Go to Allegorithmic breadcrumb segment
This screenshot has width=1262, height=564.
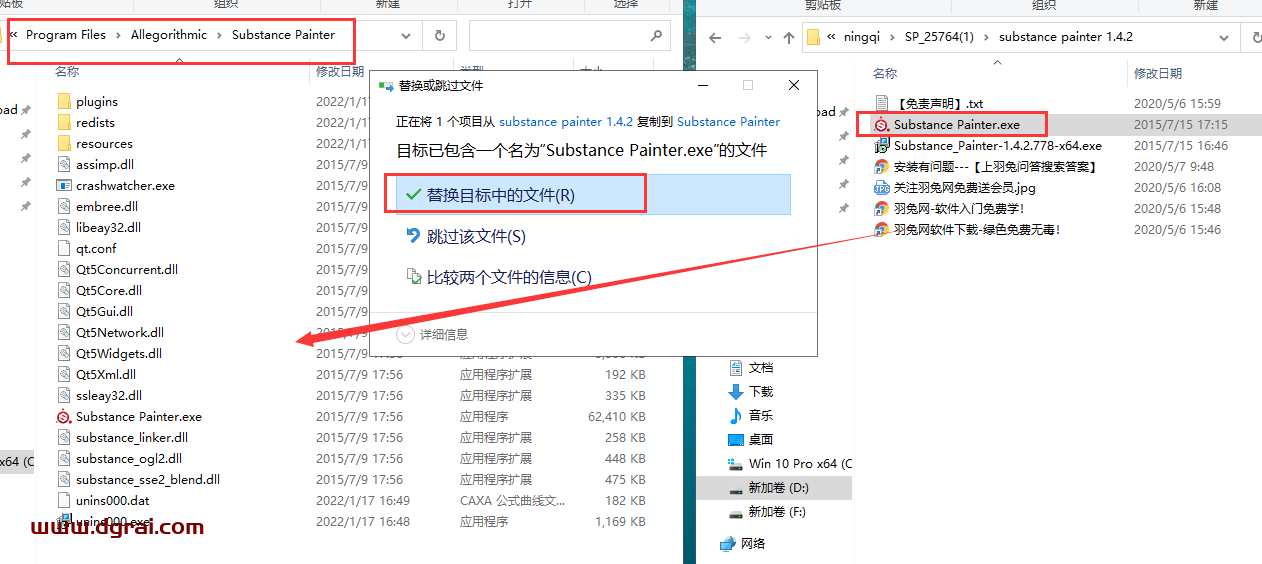169,35
